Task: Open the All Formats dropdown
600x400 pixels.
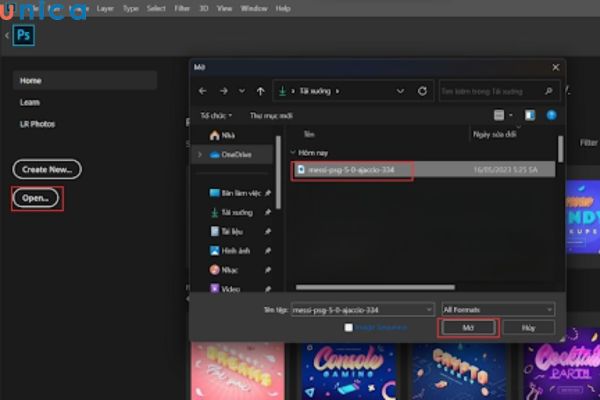Action: (497, 310)
